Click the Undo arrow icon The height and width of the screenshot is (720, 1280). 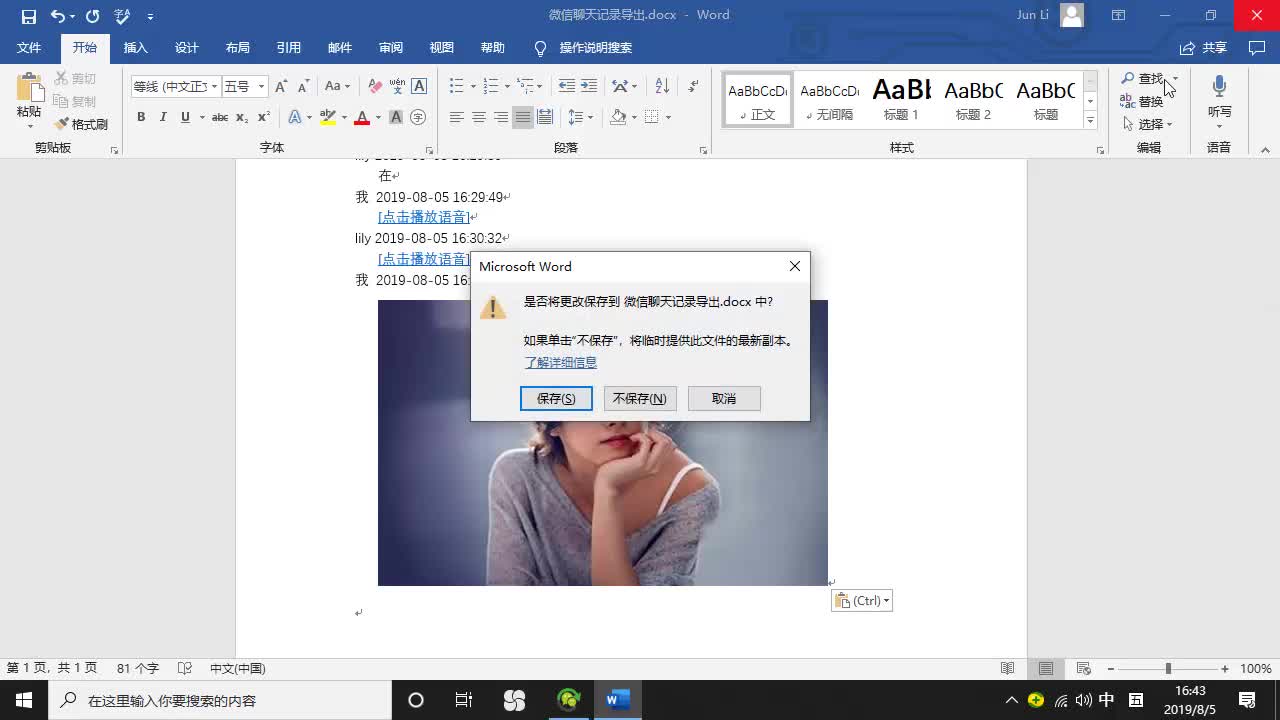coord(57,16)
